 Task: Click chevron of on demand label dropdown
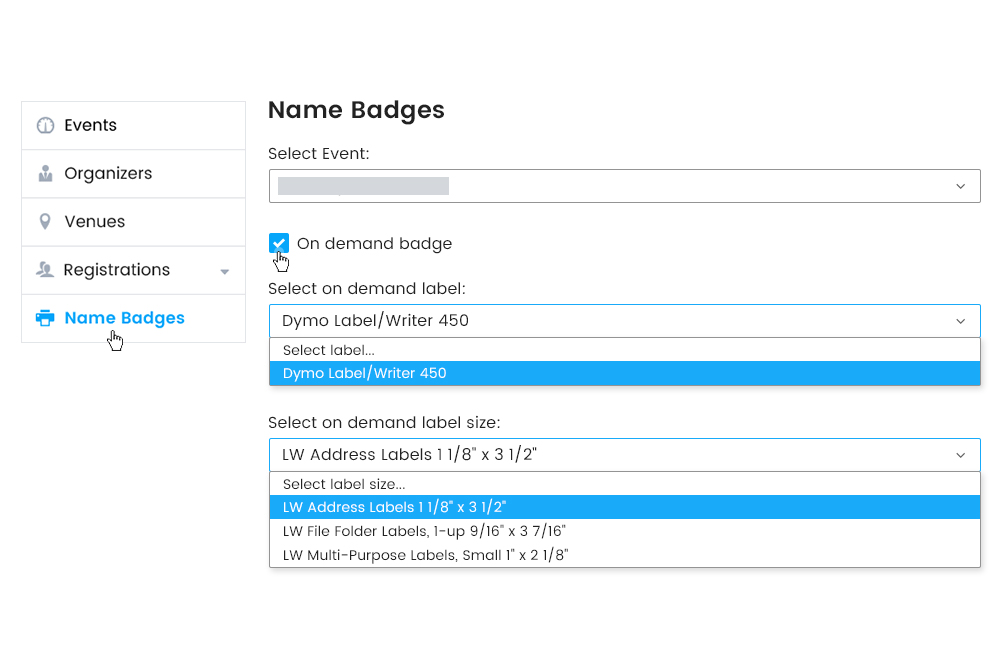pyautogui.click(x=960, y=321)
